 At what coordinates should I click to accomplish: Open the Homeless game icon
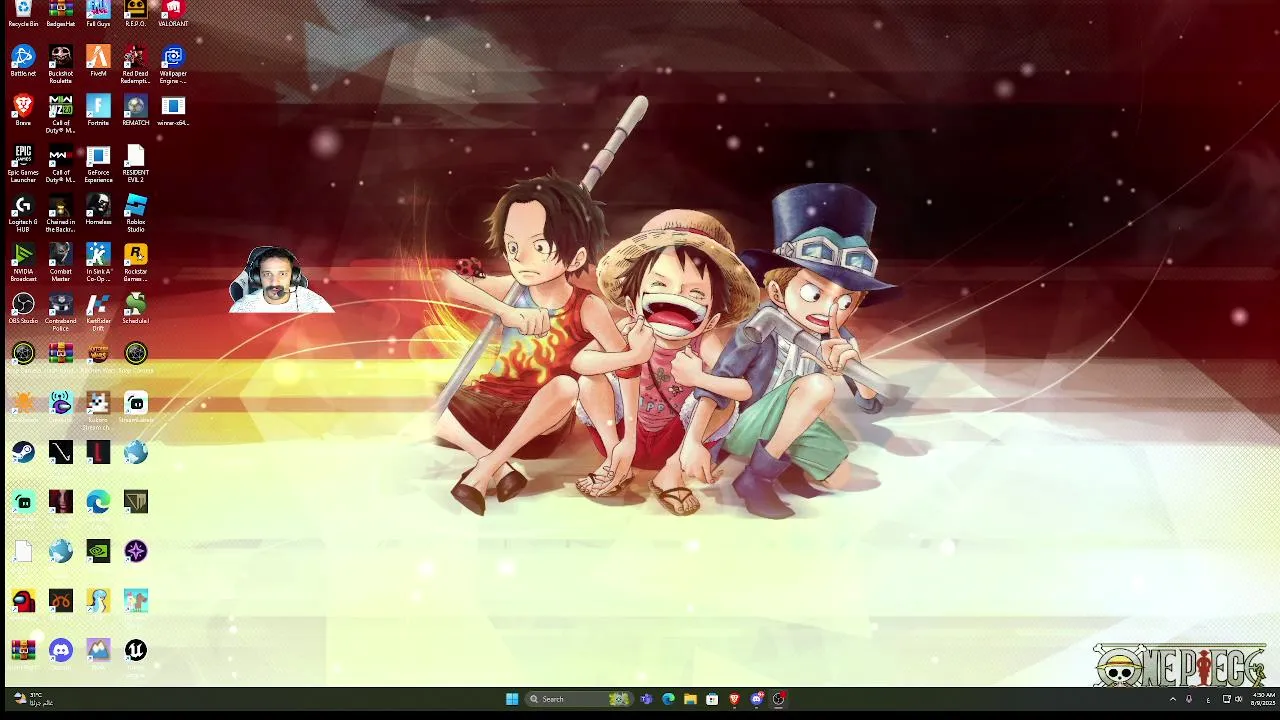(98, 210)
